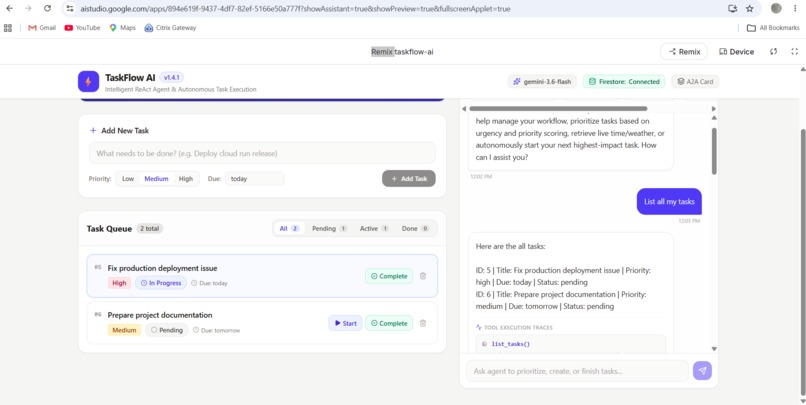806x405 pixels.
Task: Send the chat message with paper plane
Action: [702, 371]
